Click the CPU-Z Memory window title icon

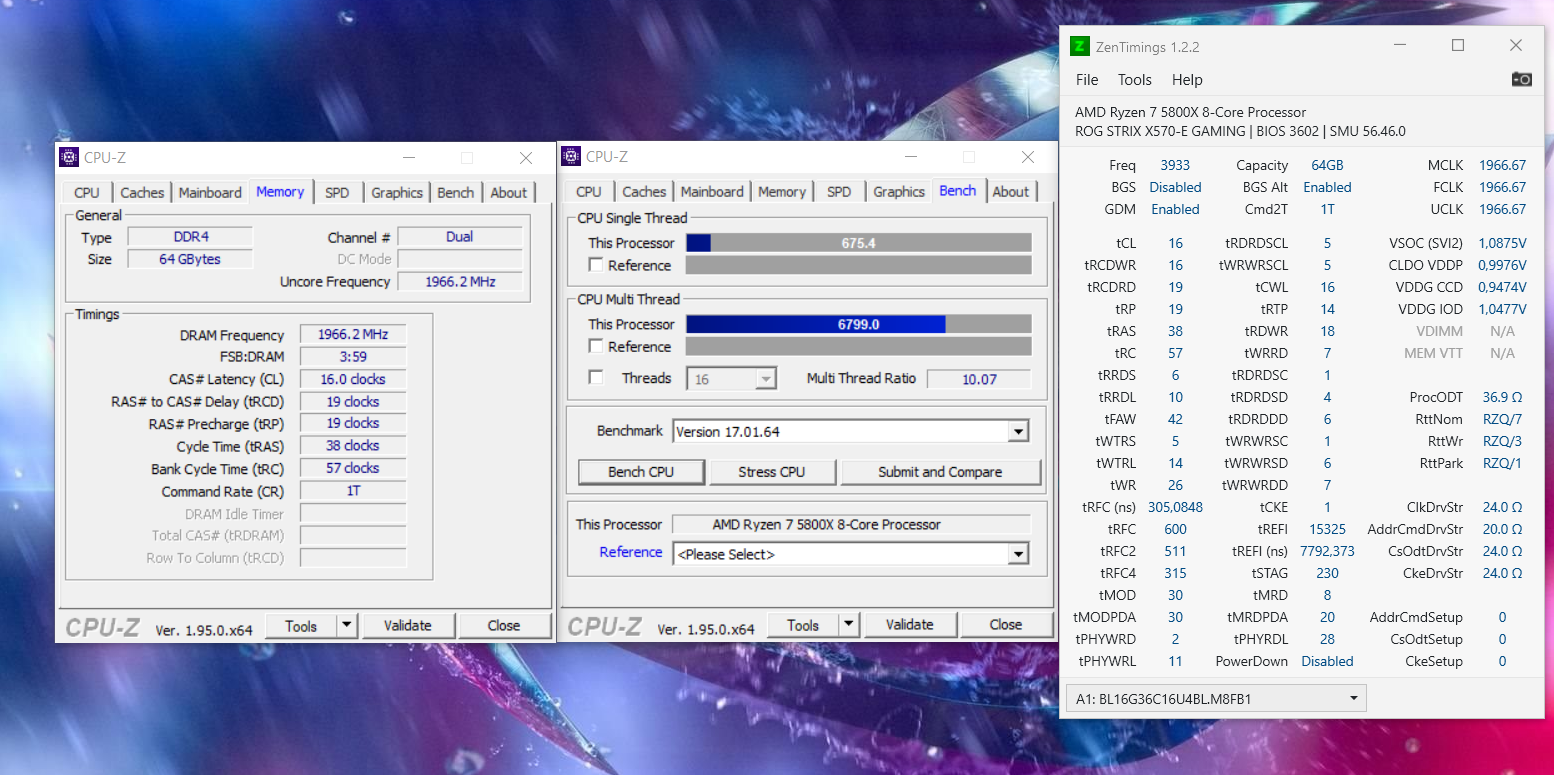point(69,157)
